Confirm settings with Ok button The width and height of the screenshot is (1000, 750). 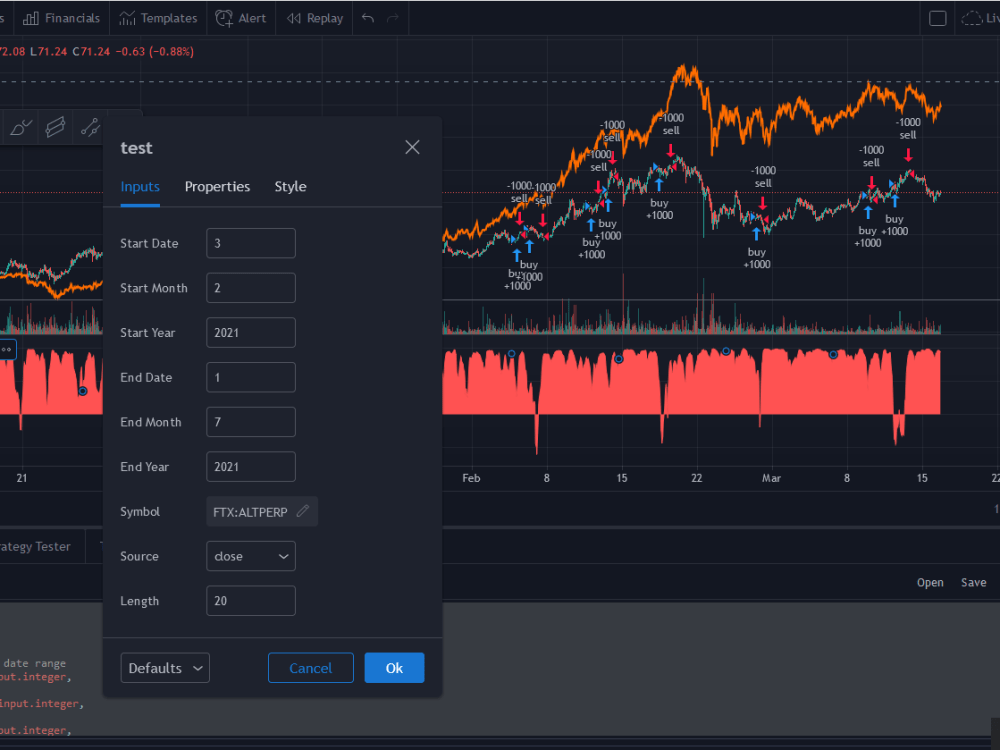[394, 667]
